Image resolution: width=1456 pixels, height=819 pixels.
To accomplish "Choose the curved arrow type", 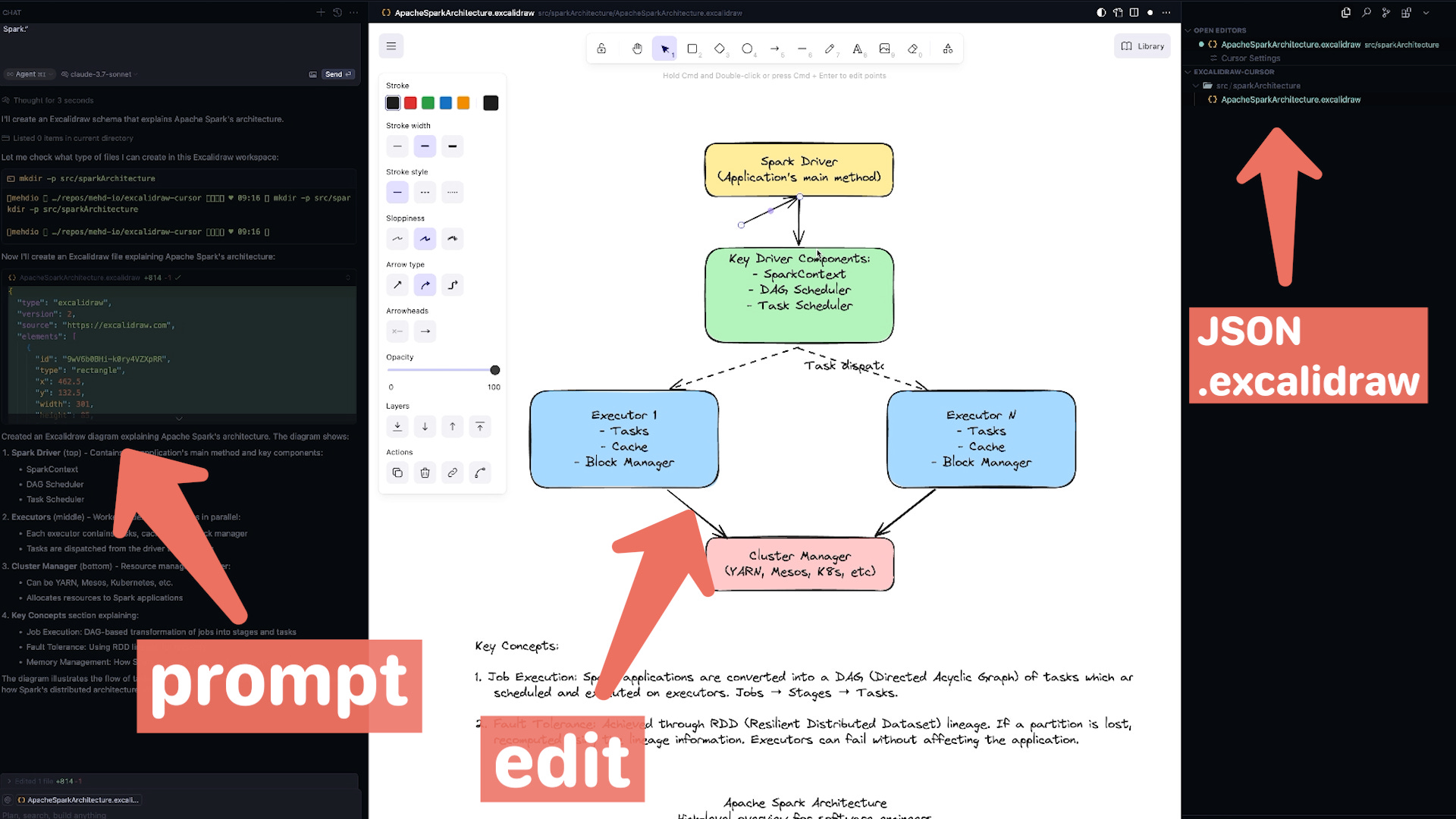I will tap(425, 285).
